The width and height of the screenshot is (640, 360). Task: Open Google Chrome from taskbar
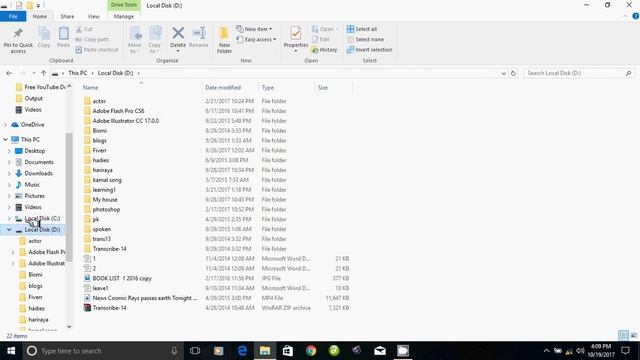(x=311, y=351)
